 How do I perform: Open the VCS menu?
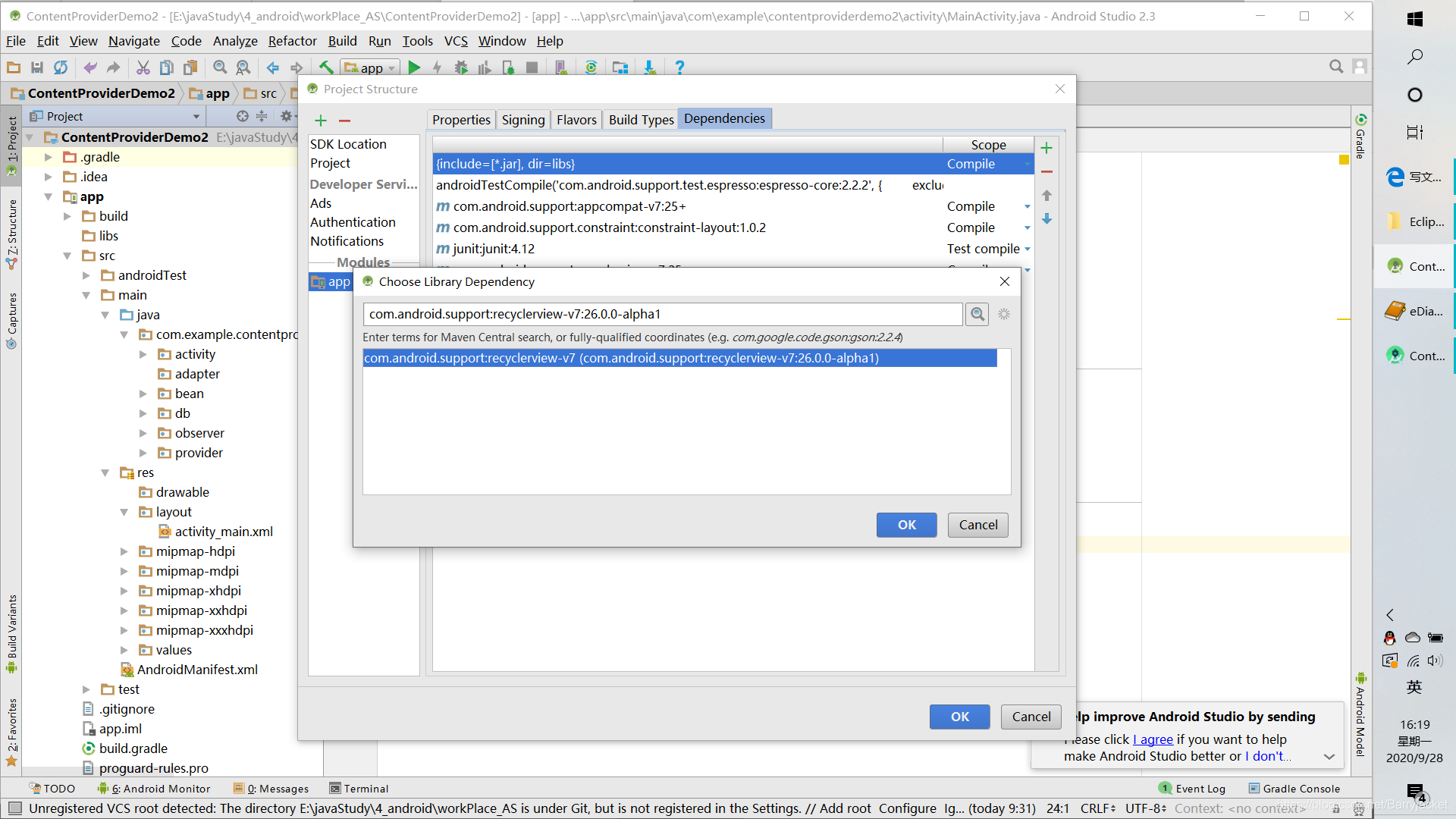456,41
